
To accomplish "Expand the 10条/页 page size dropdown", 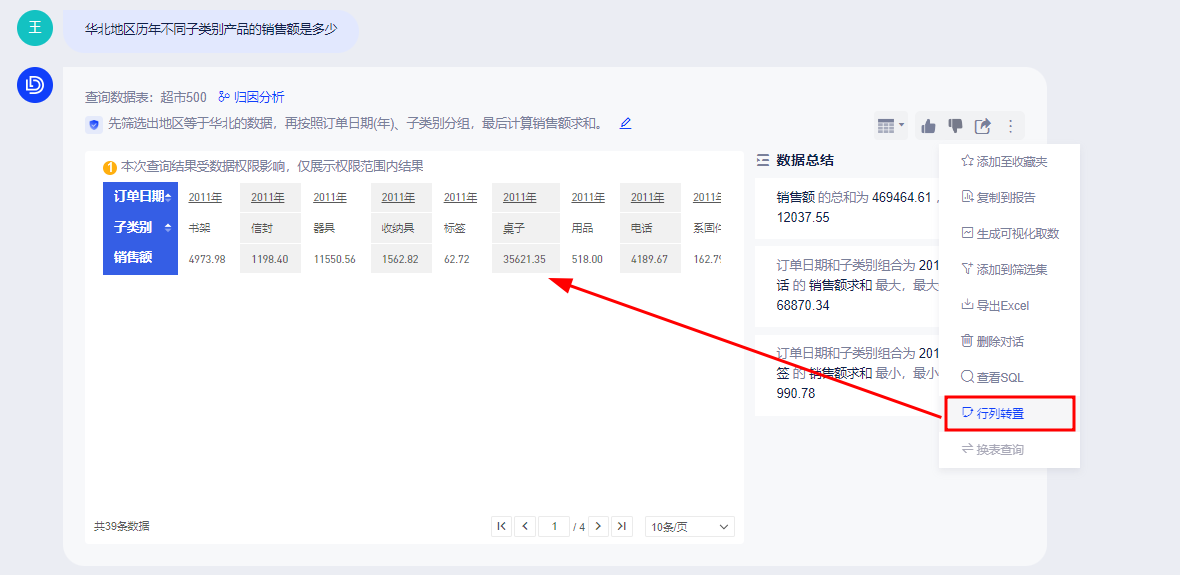I will 690,526.
